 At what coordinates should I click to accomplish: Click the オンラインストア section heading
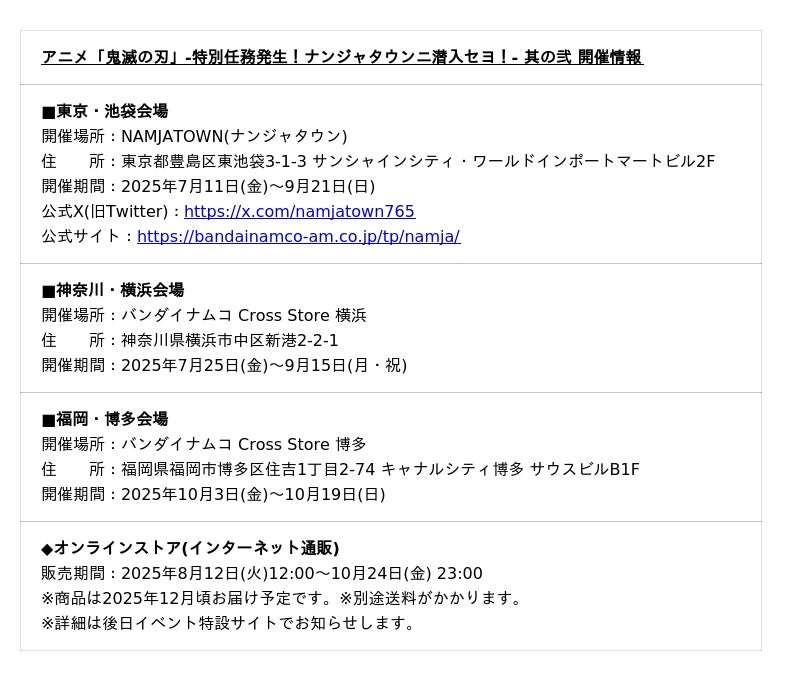coord(191,548)
